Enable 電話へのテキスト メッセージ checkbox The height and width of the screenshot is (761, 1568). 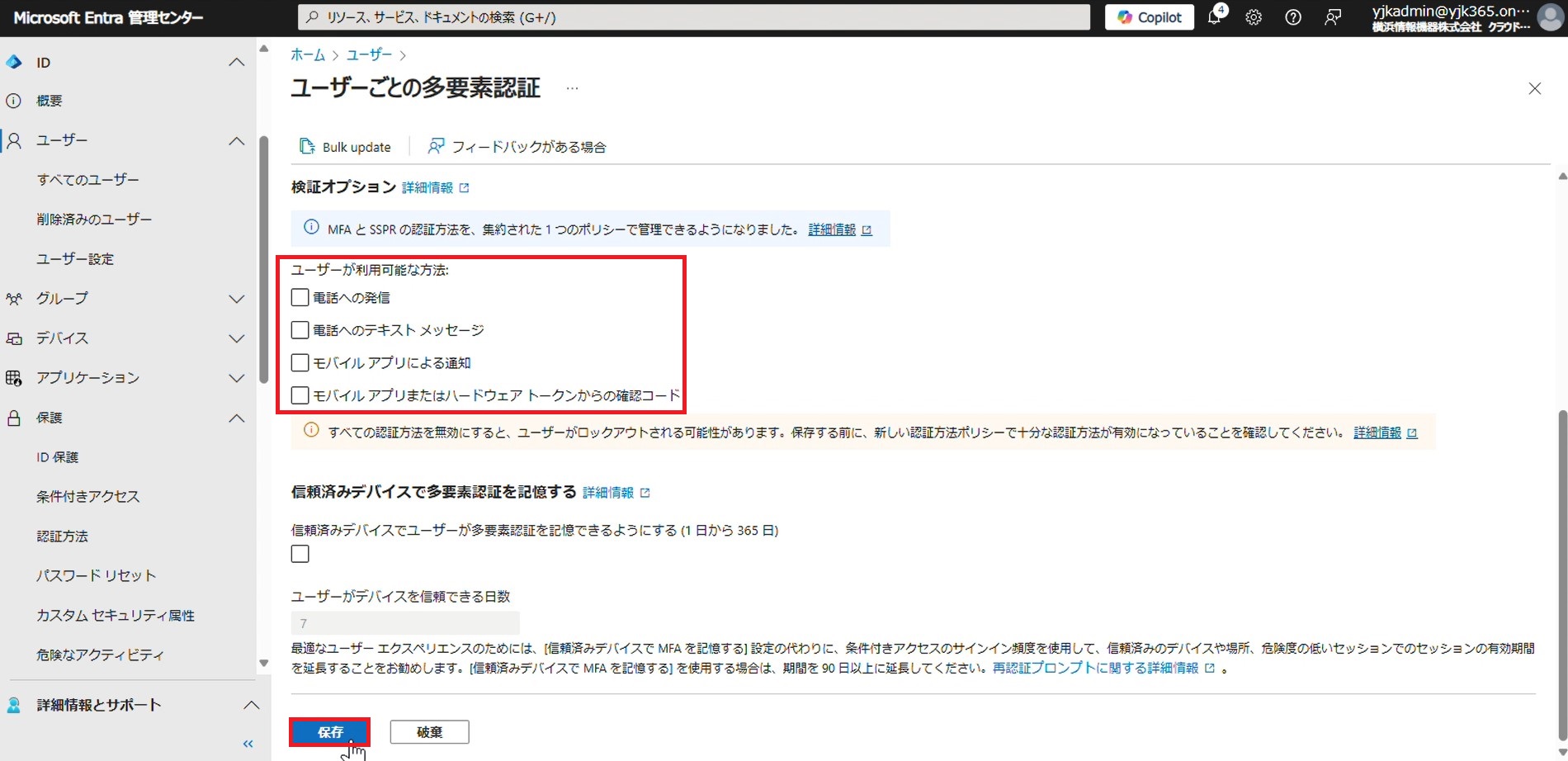point(300,330)
